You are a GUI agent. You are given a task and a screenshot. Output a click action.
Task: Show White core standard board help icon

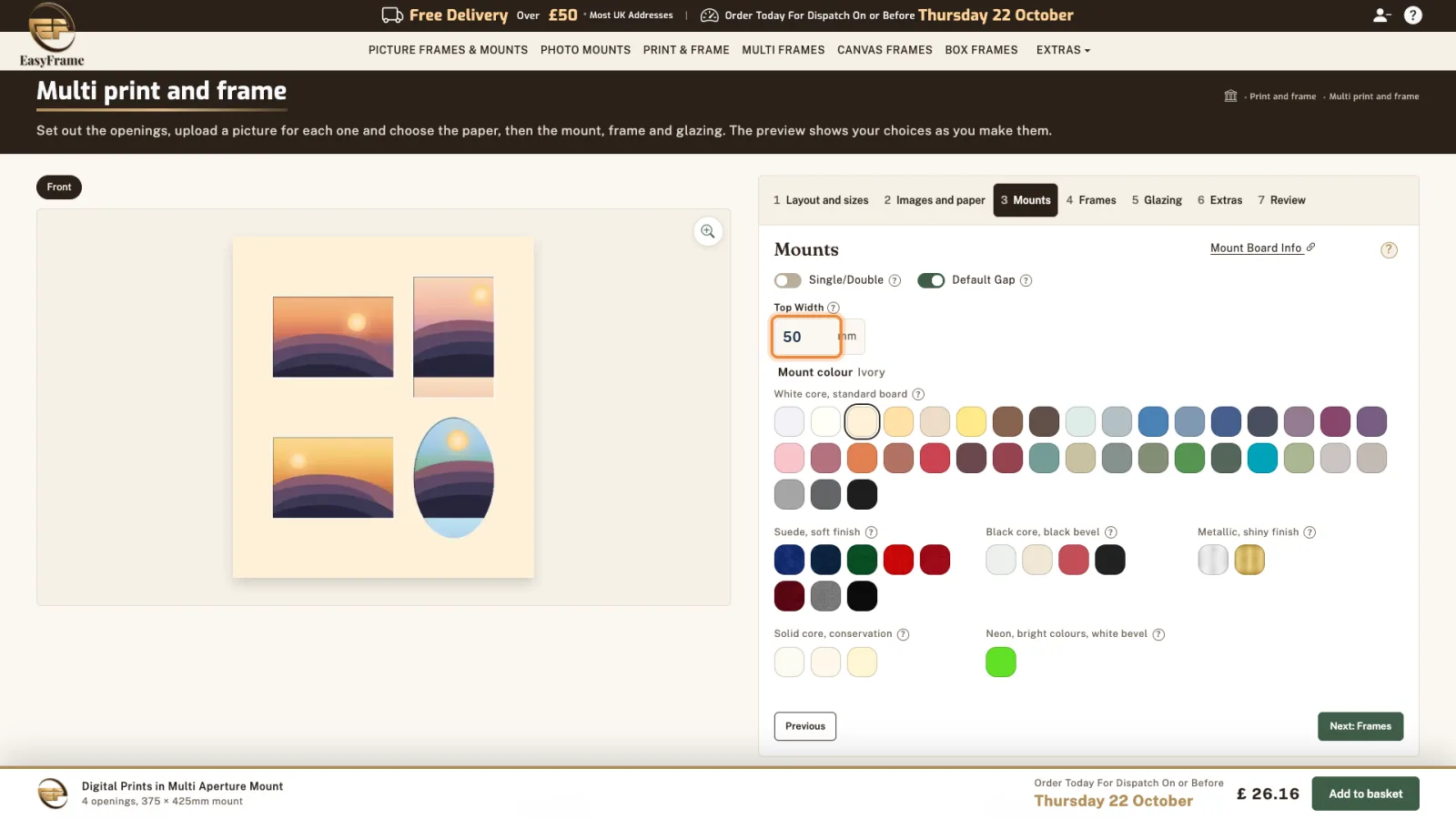pyautogui.click(x=918, y=394)
